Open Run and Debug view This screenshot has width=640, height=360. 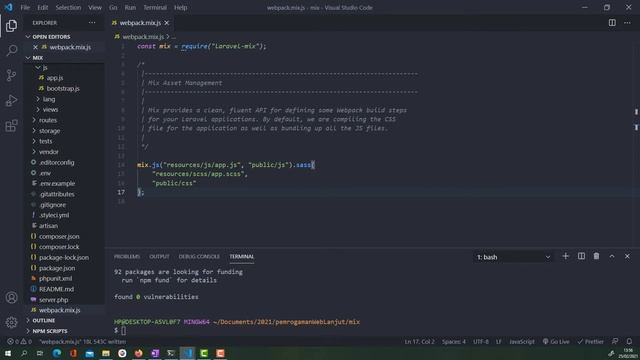(11, 100)
